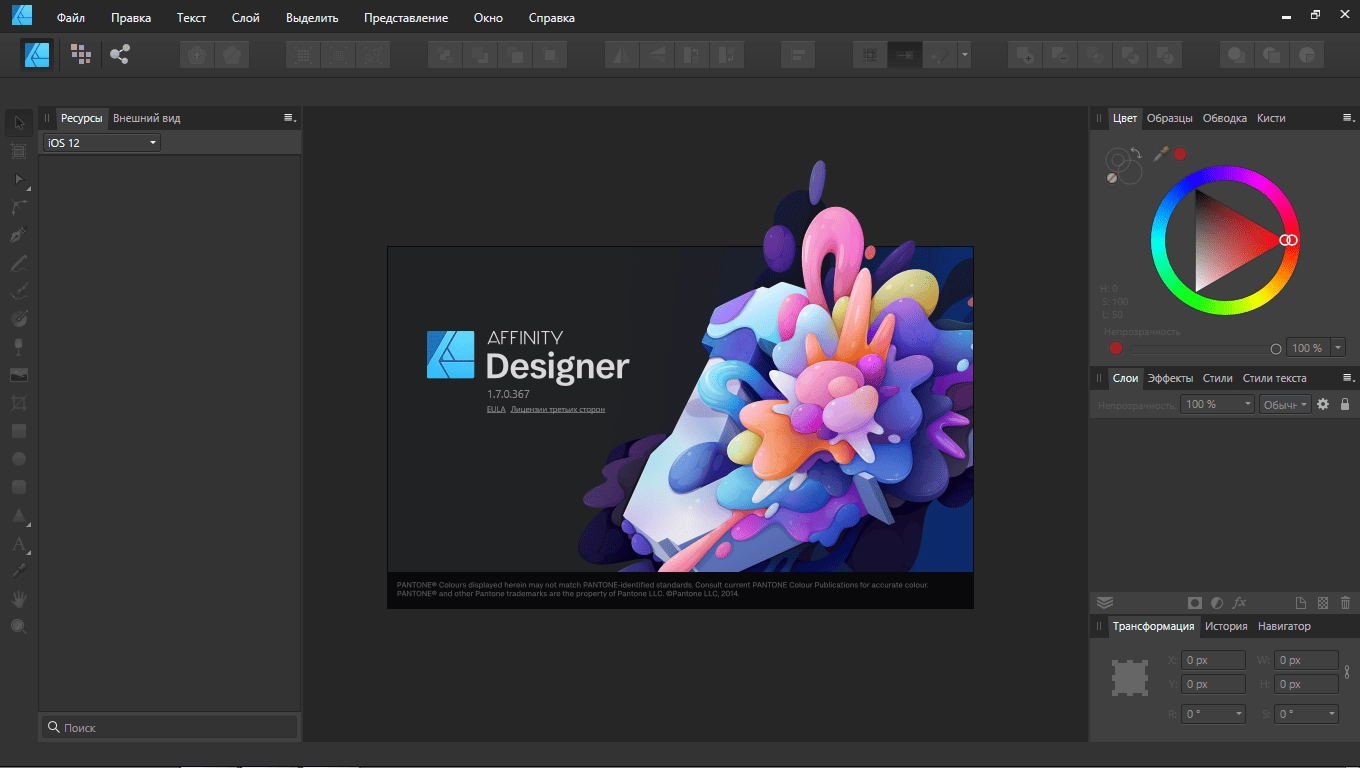1360x768 pixels.
Task: Switch to Эффекты tab
Action: point(1171,378)
